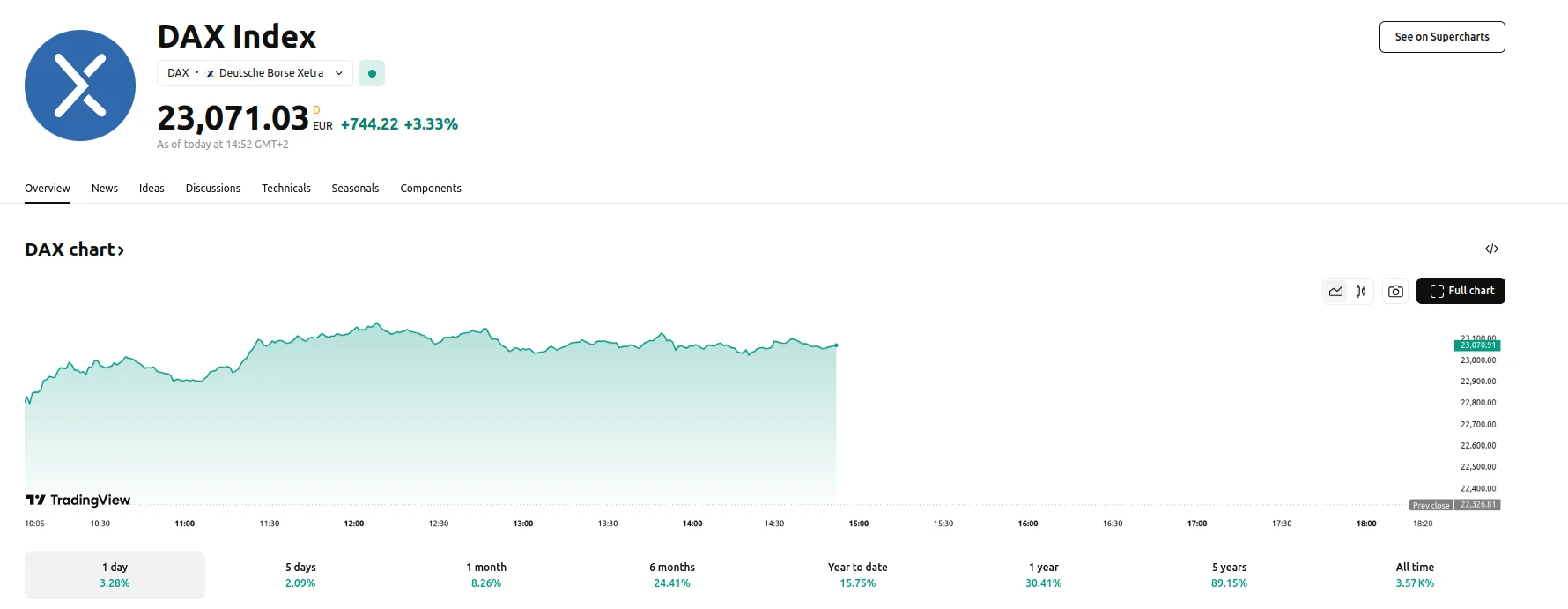Take a chart snapshot with camera icon

1395,291
